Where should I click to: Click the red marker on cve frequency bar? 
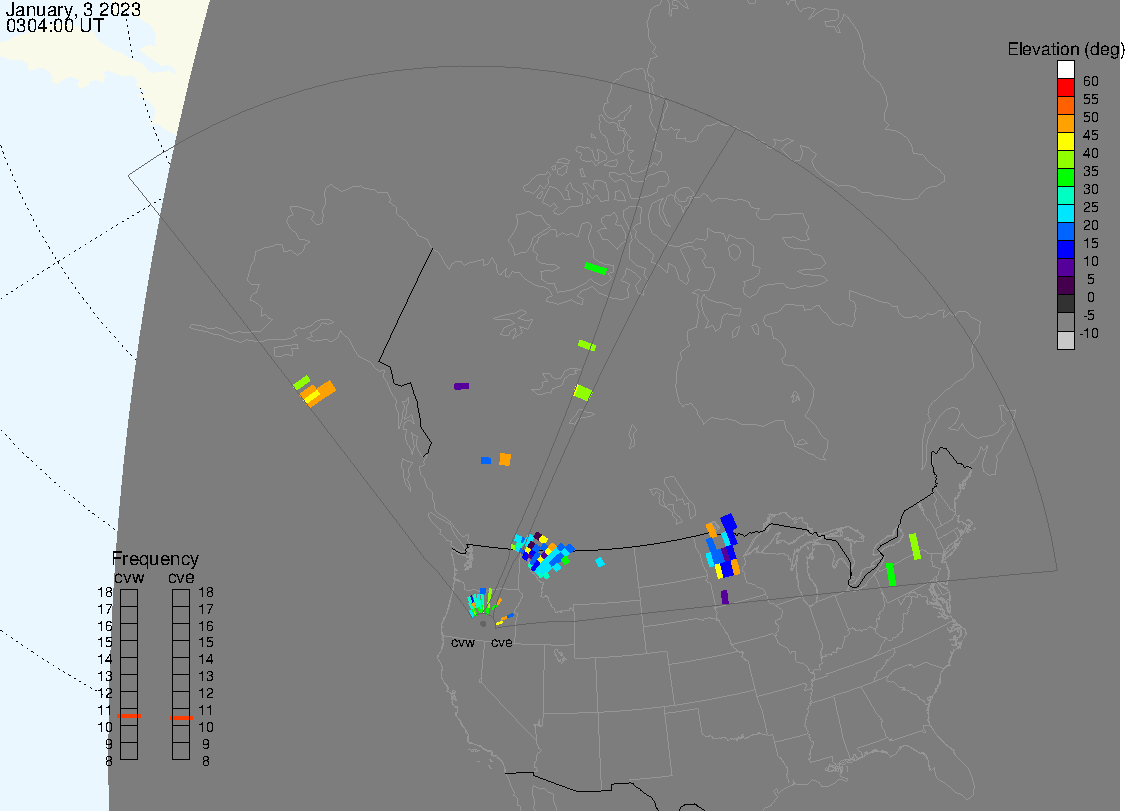[x=181, y=717]
